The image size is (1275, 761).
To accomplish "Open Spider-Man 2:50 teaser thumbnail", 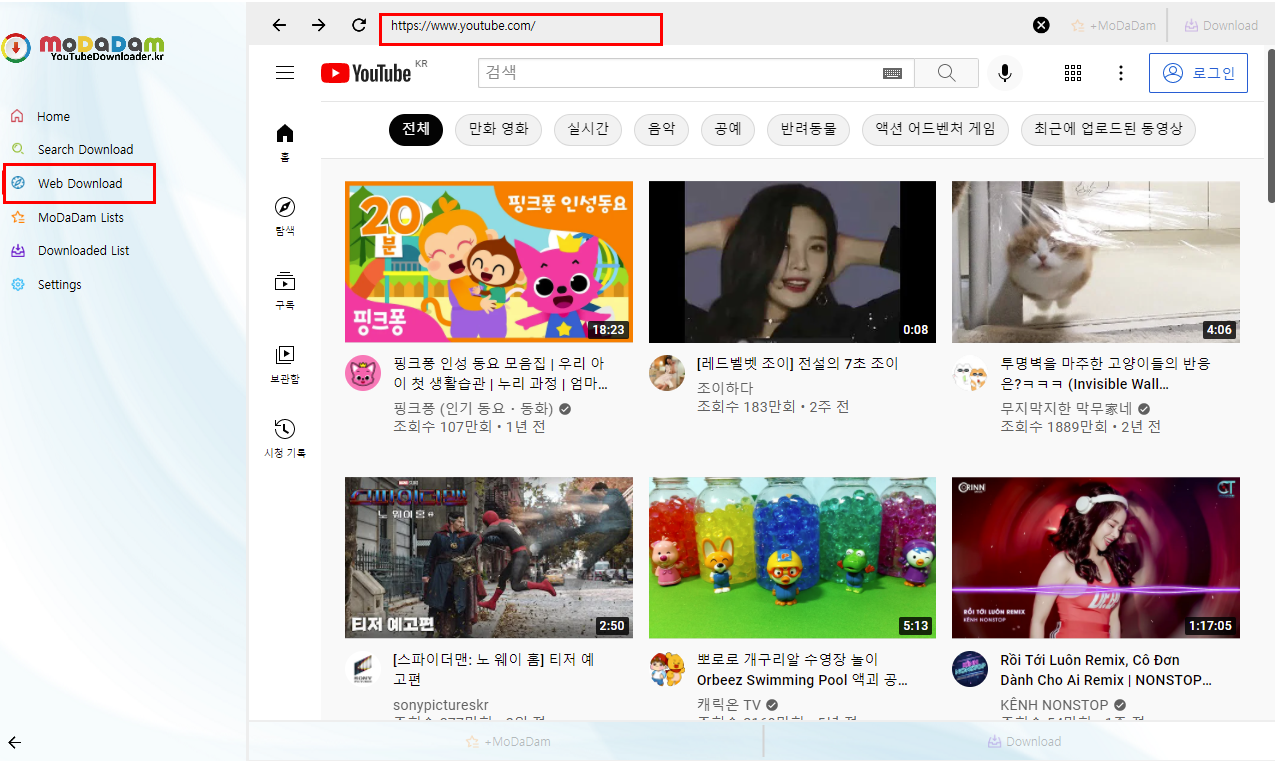I will [x=489, y=558].
